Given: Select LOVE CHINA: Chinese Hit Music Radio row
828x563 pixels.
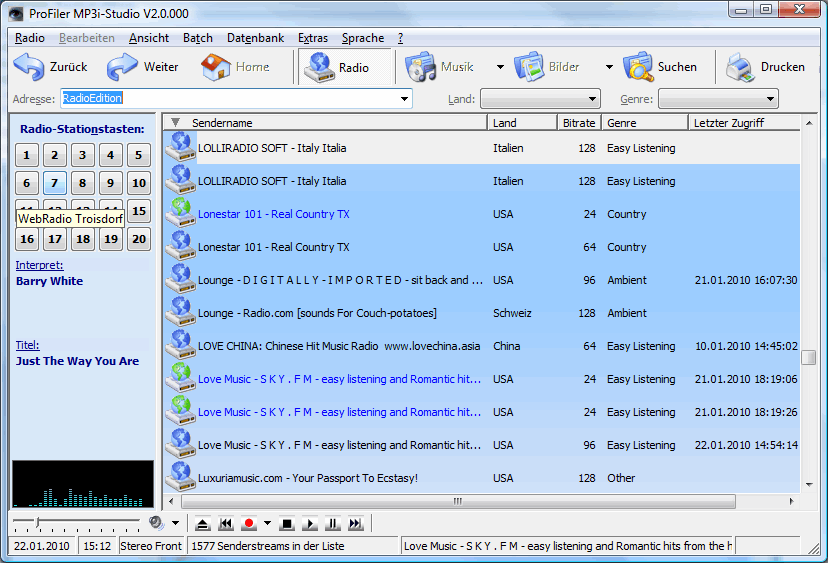Looking at the screenshot, I should coord(482,346).
